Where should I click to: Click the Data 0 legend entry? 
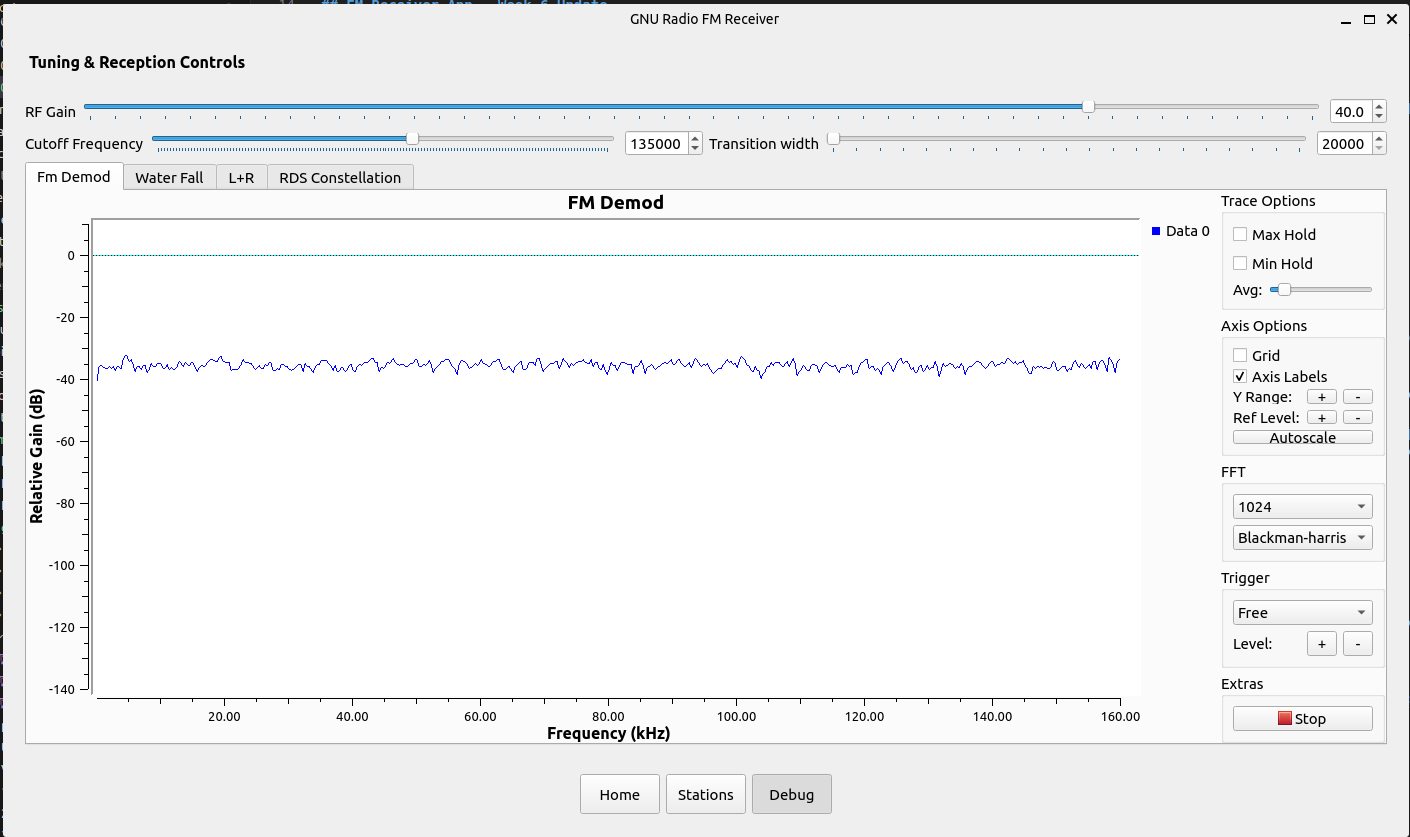point(1181,231)
